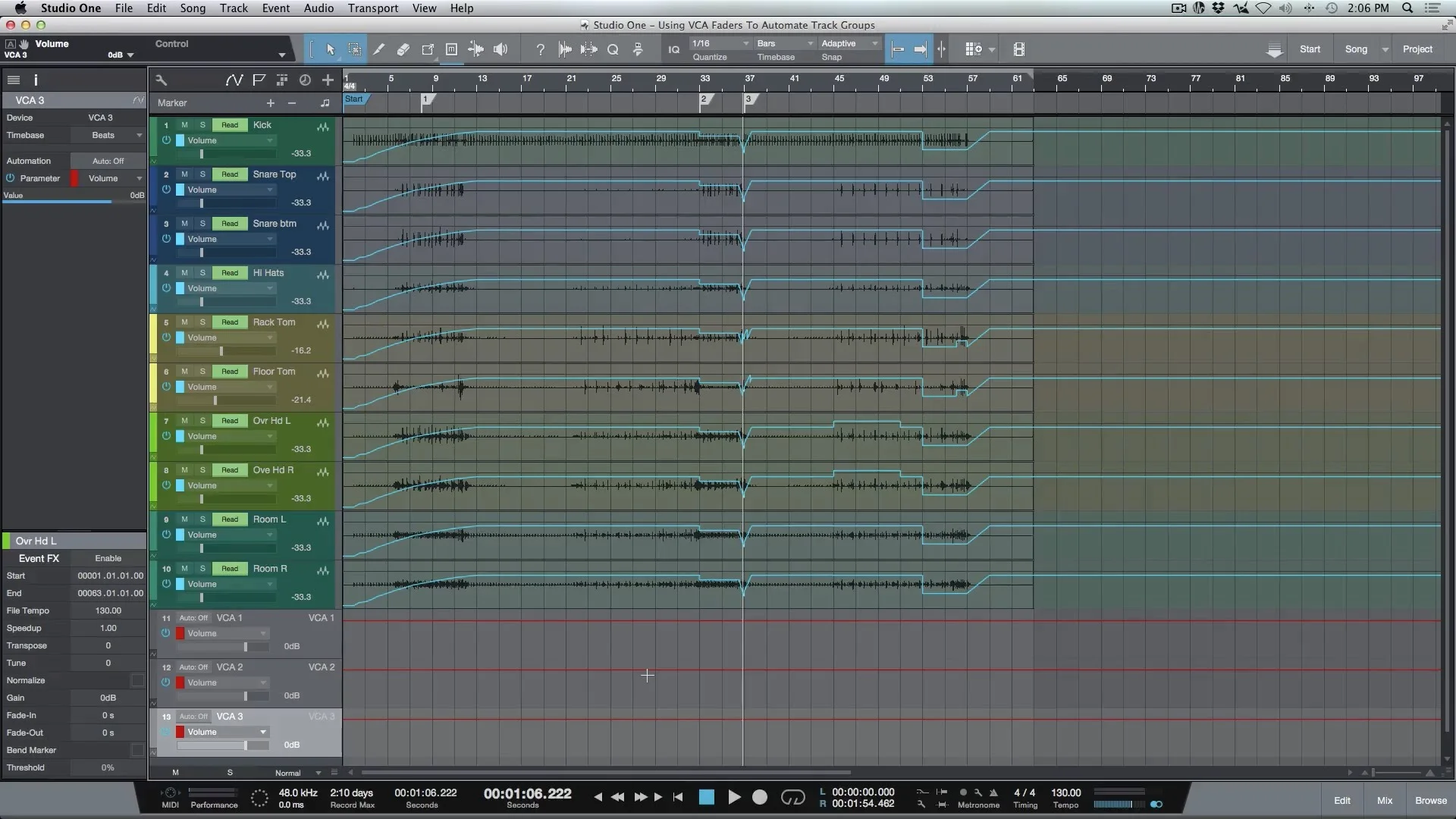Select the Arrow tool

331,49
